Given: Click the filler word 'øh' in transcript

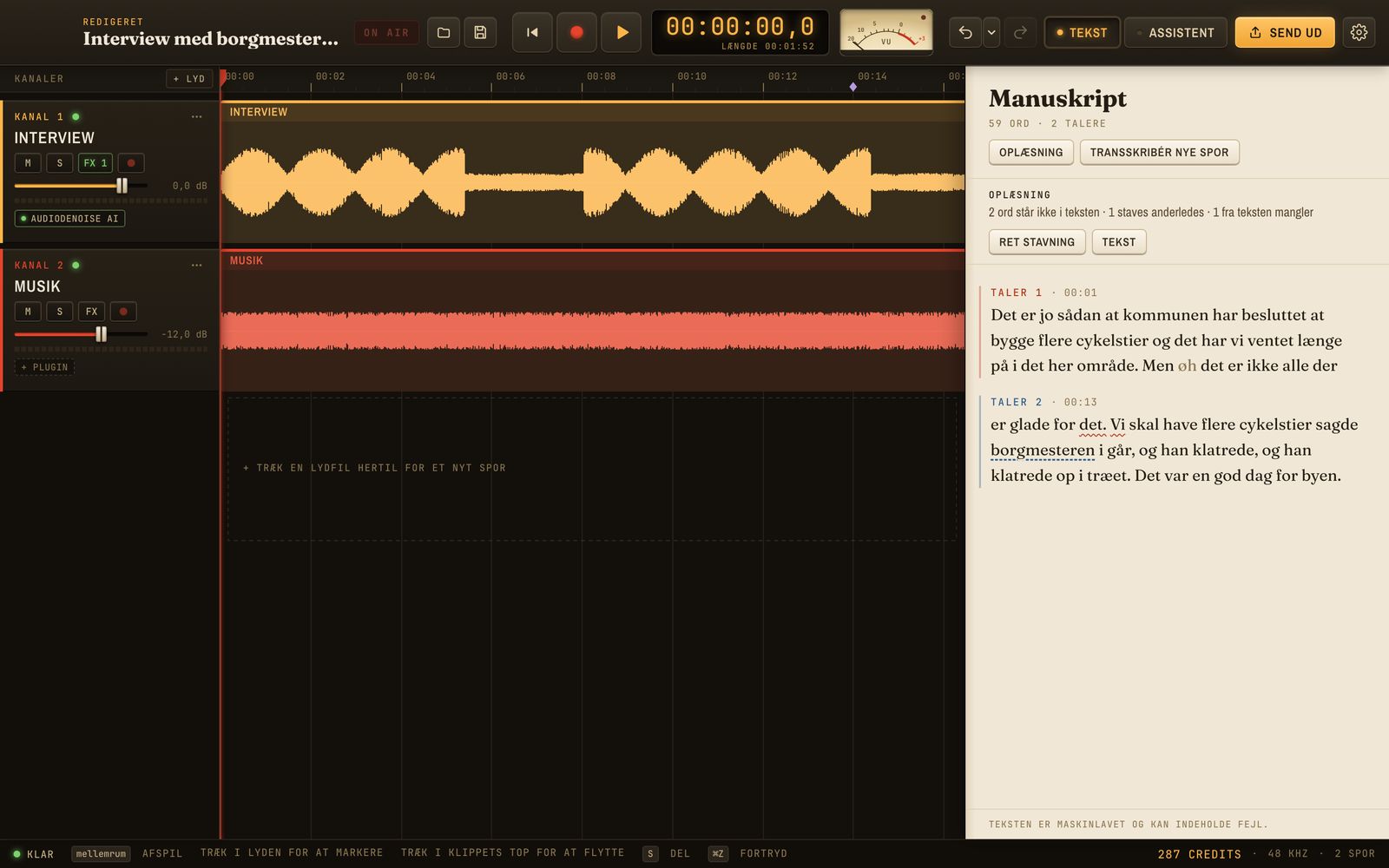Looking at the screenshot, I should pyautogui.click(x=1187, y=365).
